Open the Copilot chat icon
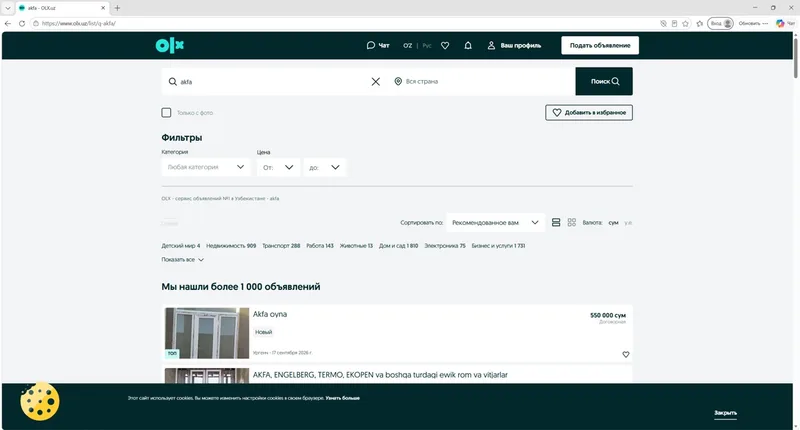Image resolution: width=800 pixels, height=430 pixels. [780, 23]
